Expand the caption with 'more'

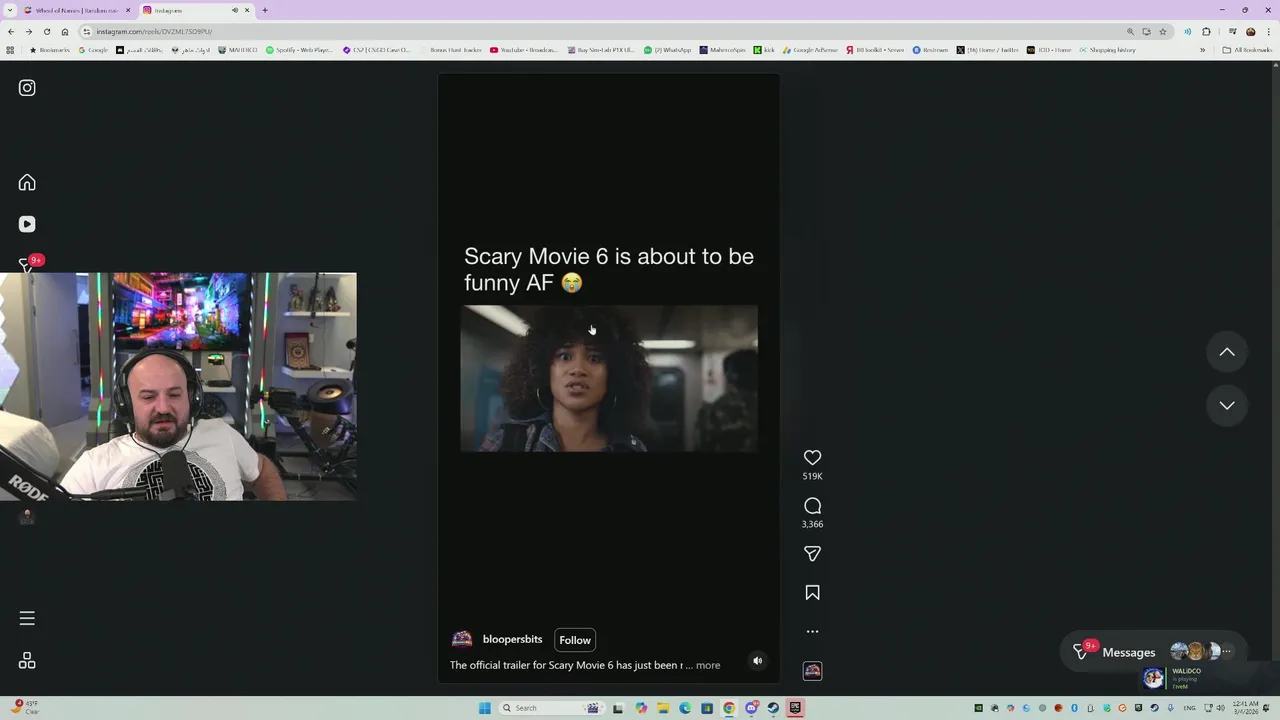coord(708,665)
